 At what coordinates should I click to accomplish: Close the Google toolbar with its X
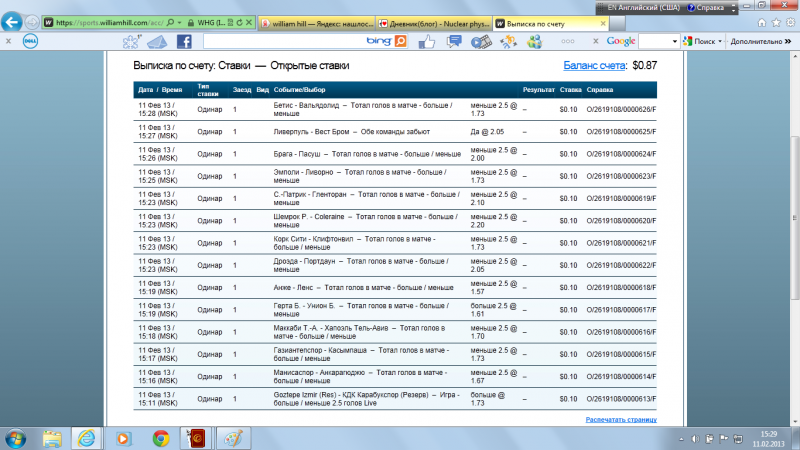[595, 41]
